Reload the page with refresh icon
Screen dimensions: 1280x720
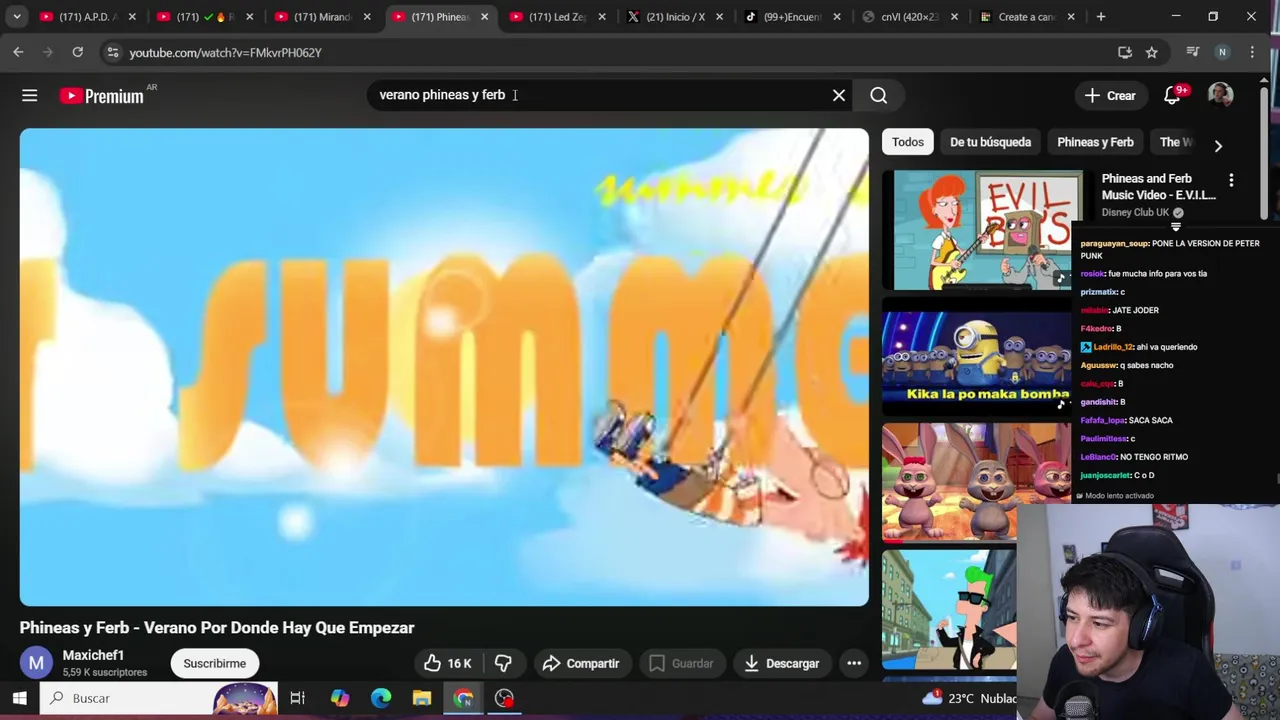[x=77, y=52]
